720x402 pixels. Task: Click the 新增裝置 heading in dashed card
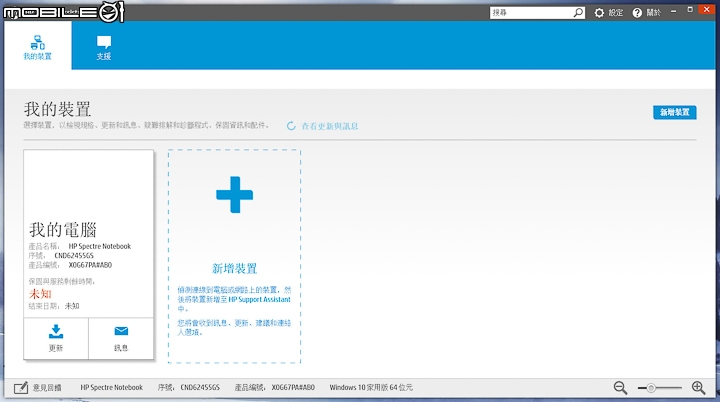point(235,268)
